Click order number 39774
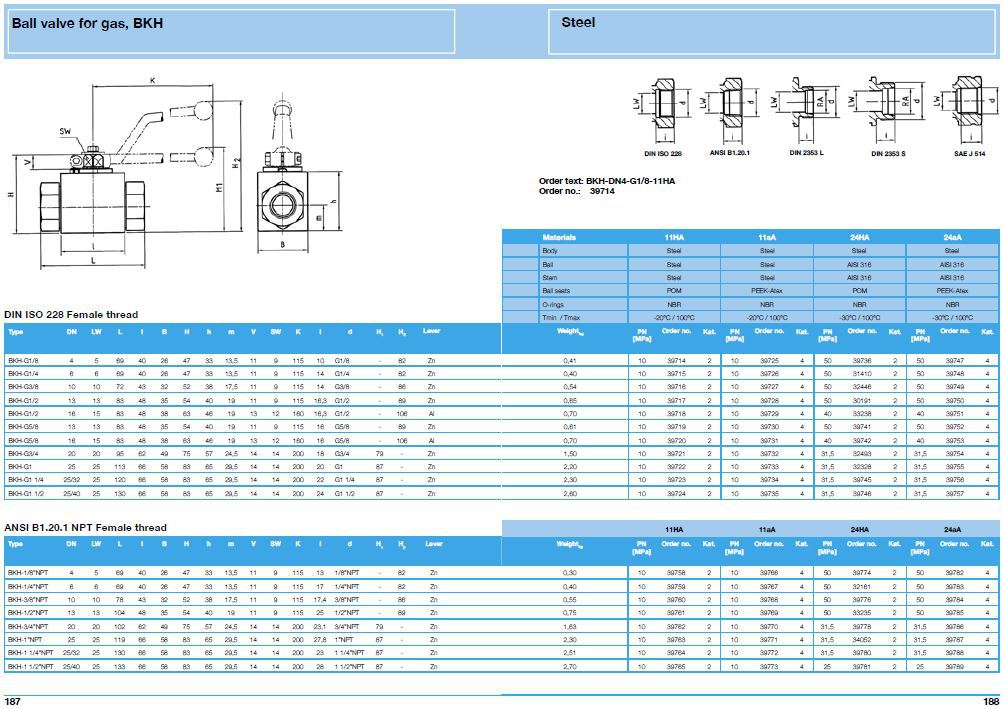The width and height of the screenshot is (1003, 709). [x=862, y=573]
